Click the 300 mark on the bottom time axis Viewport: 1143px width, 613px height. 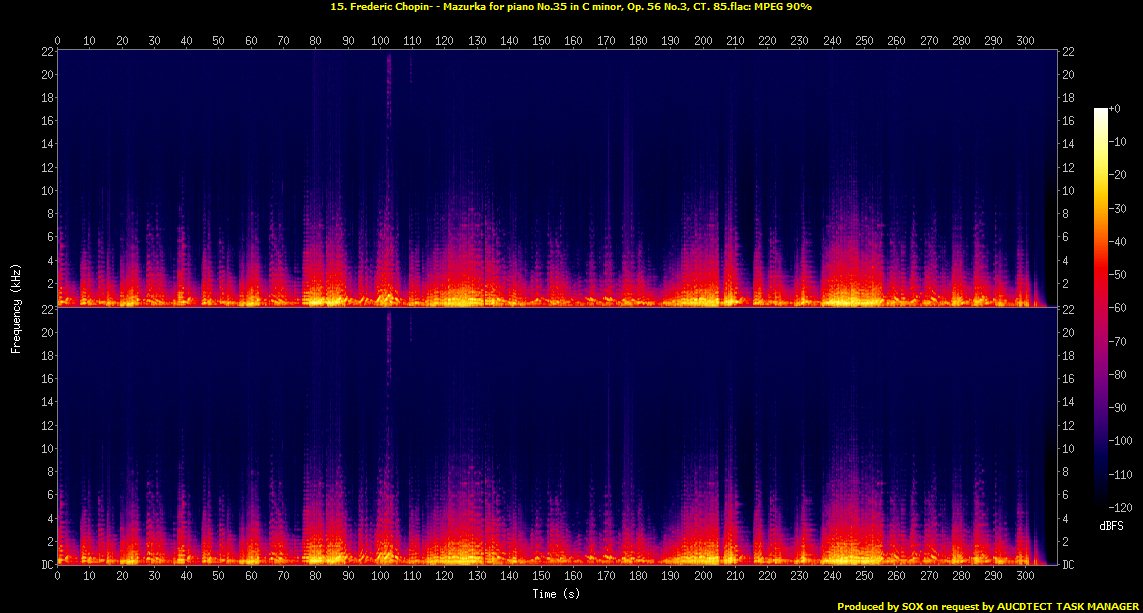[x=1025, y=577]
